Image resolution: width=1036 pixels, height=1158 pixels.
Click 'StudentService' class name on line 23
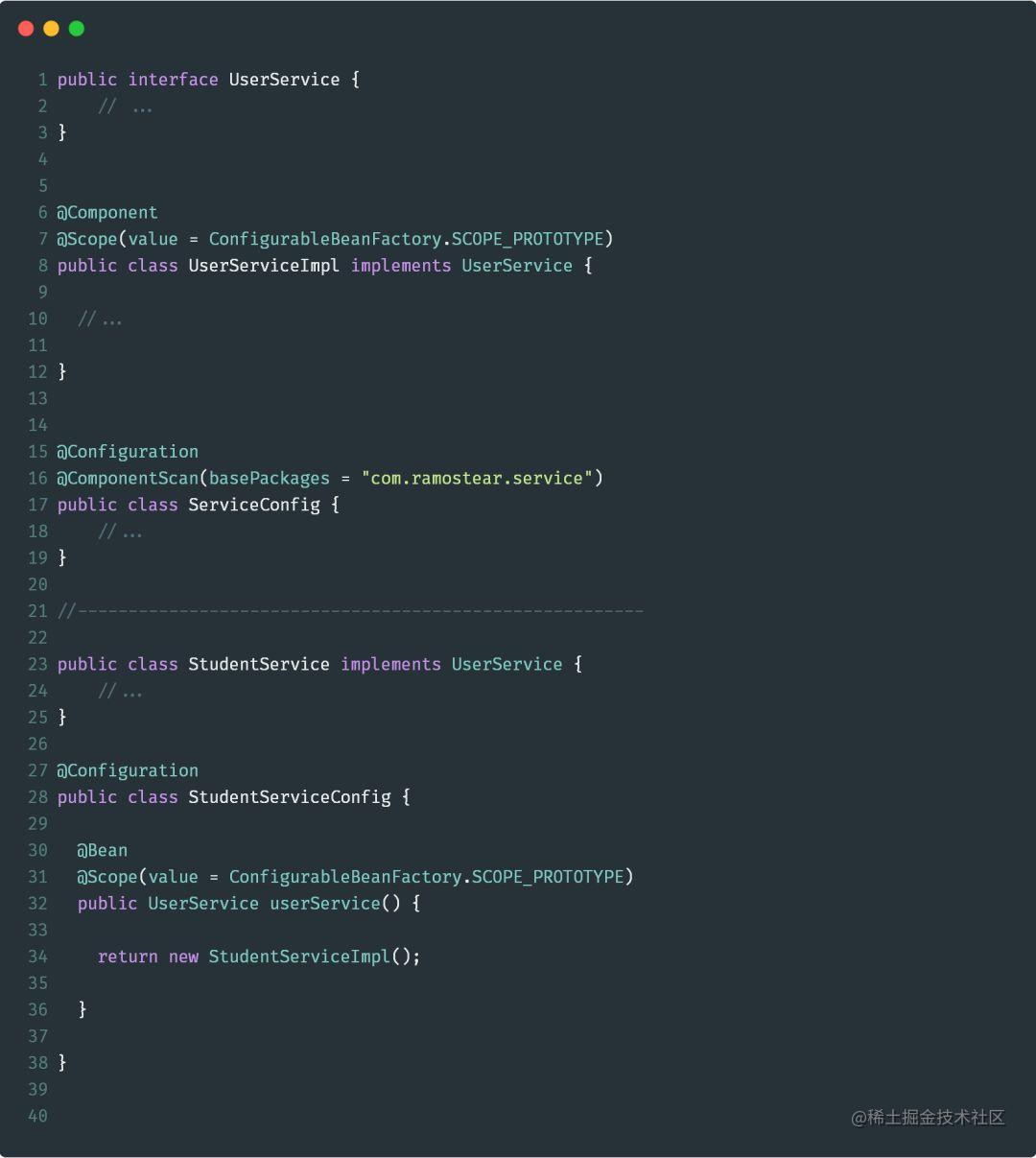tap(259, 664)
